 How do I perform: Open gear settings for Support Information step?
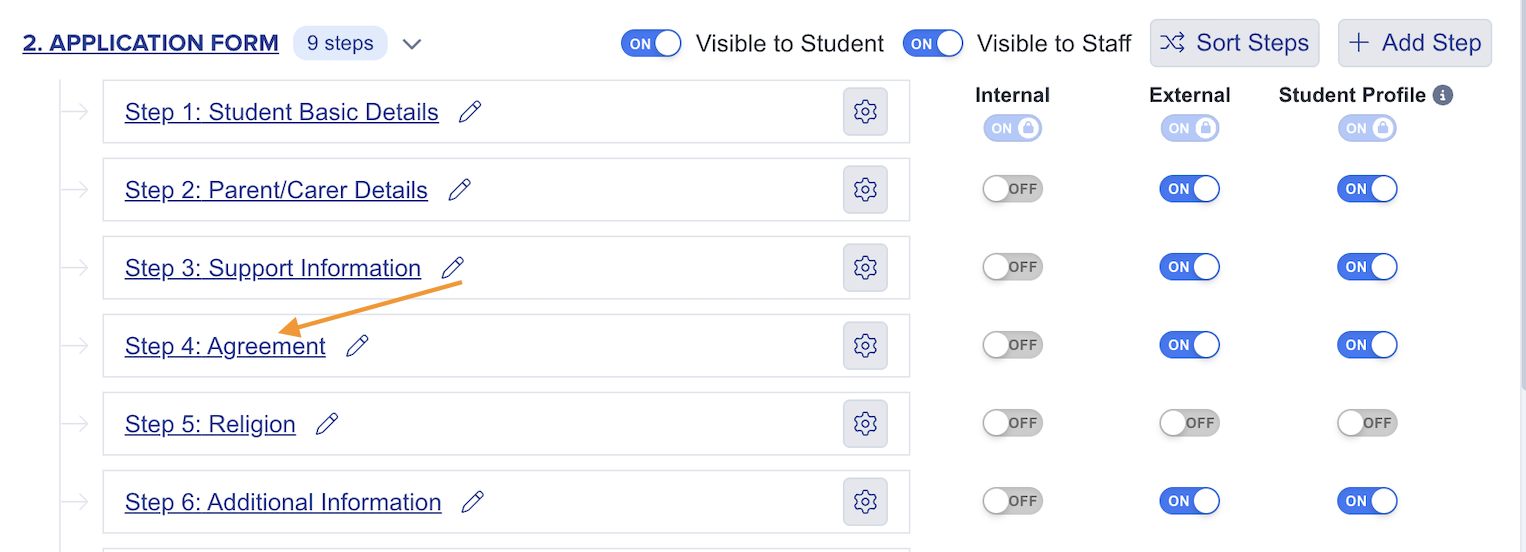865,268
